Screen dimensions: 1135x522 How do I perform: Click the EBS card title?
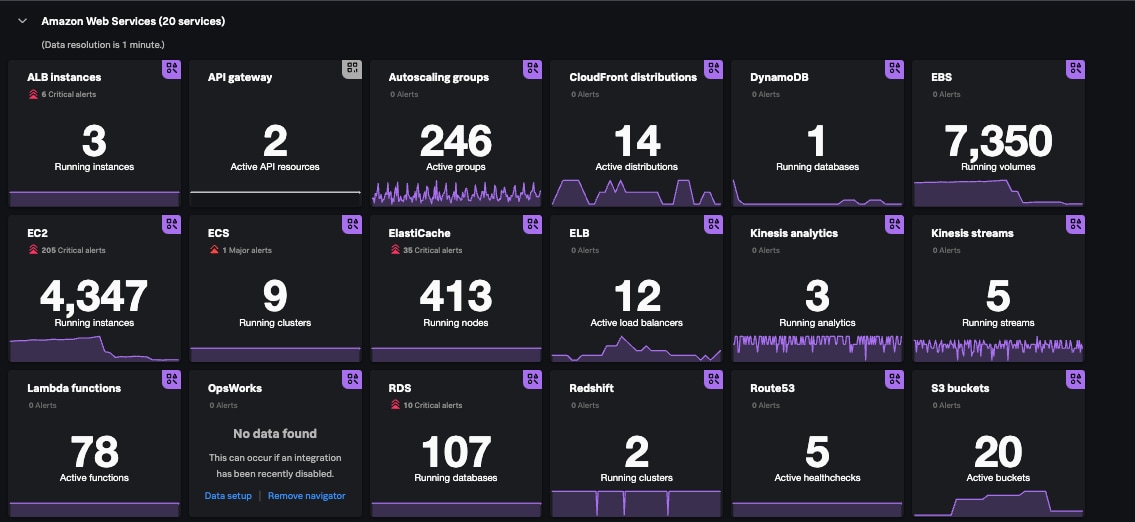pyautogui.click(x=942, y=77)
